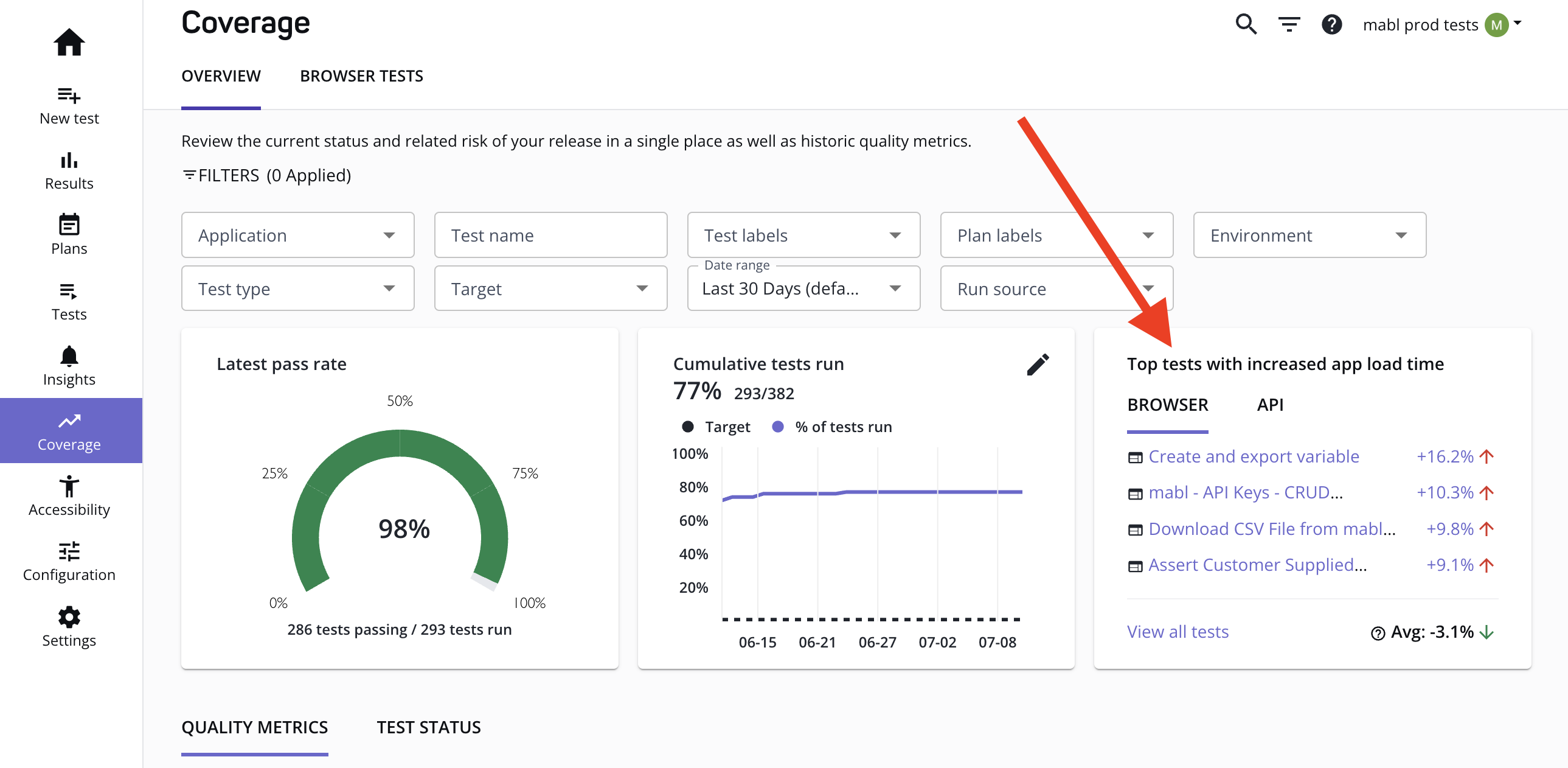Image resolution: width=1568 pixels, height=768 pixels.
Task: Select the Tests sidebar icon
Action: click(x=69, y=292)
